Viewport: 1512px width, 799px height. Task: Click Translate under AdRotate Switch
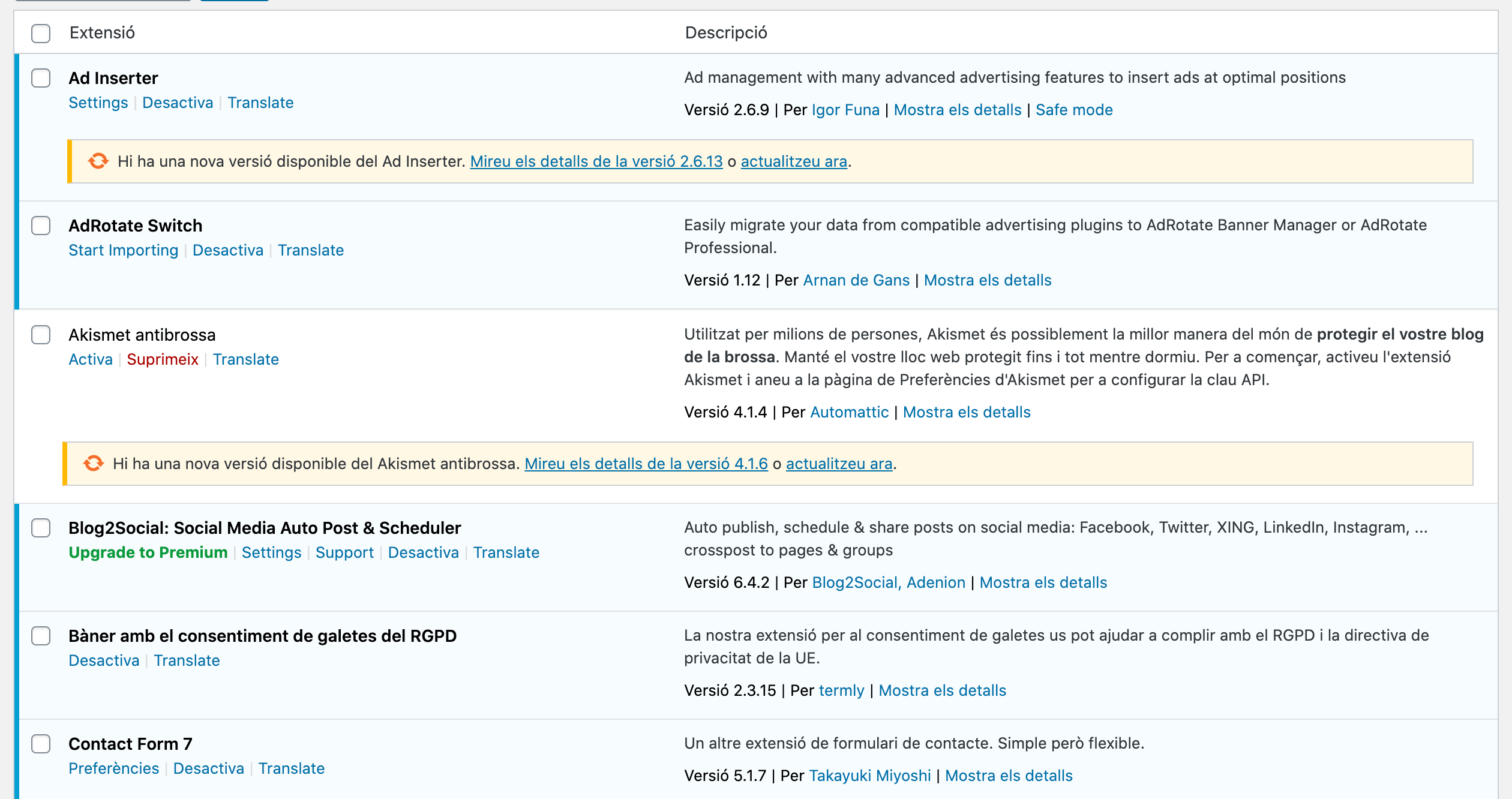311,250
